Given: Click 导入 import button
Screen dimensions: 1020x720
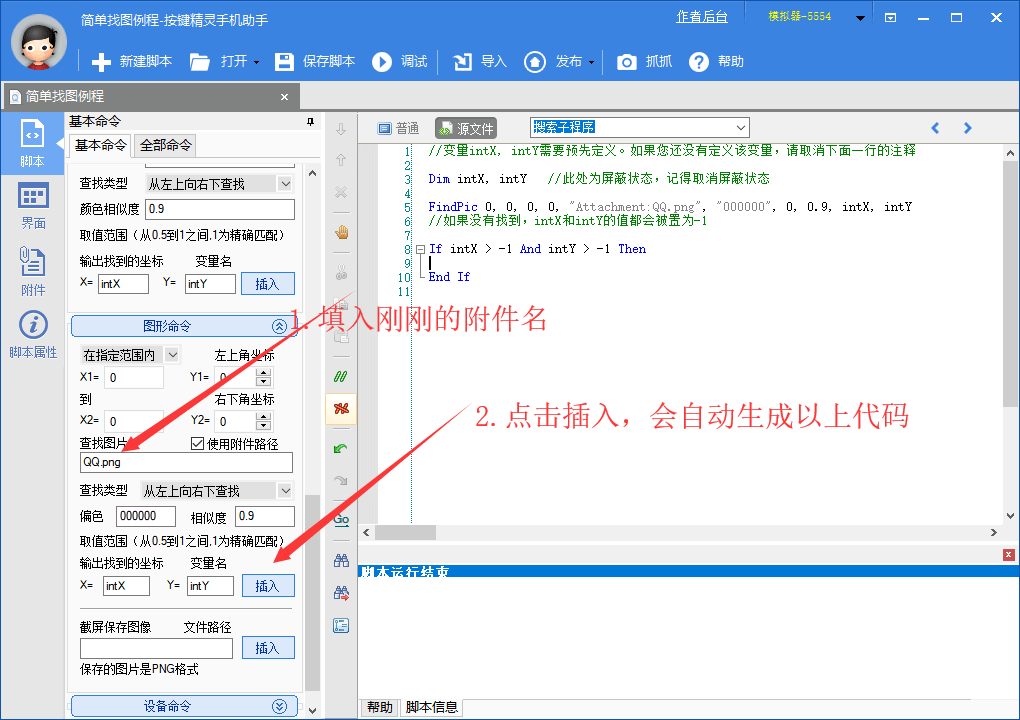Looking at the screenshot, I should 480,62.
